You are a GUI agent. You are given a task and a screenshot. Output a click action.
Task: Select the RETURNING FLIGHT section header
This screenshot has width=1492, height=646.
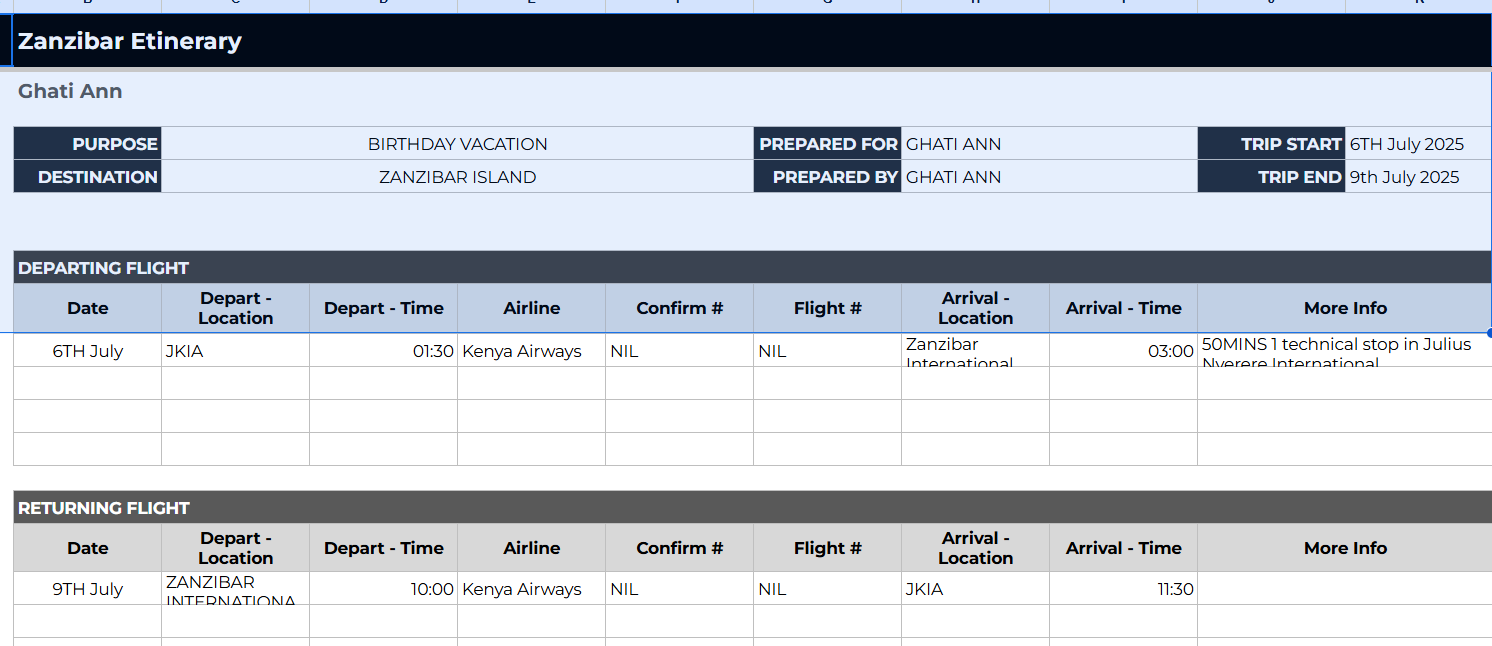752,507
